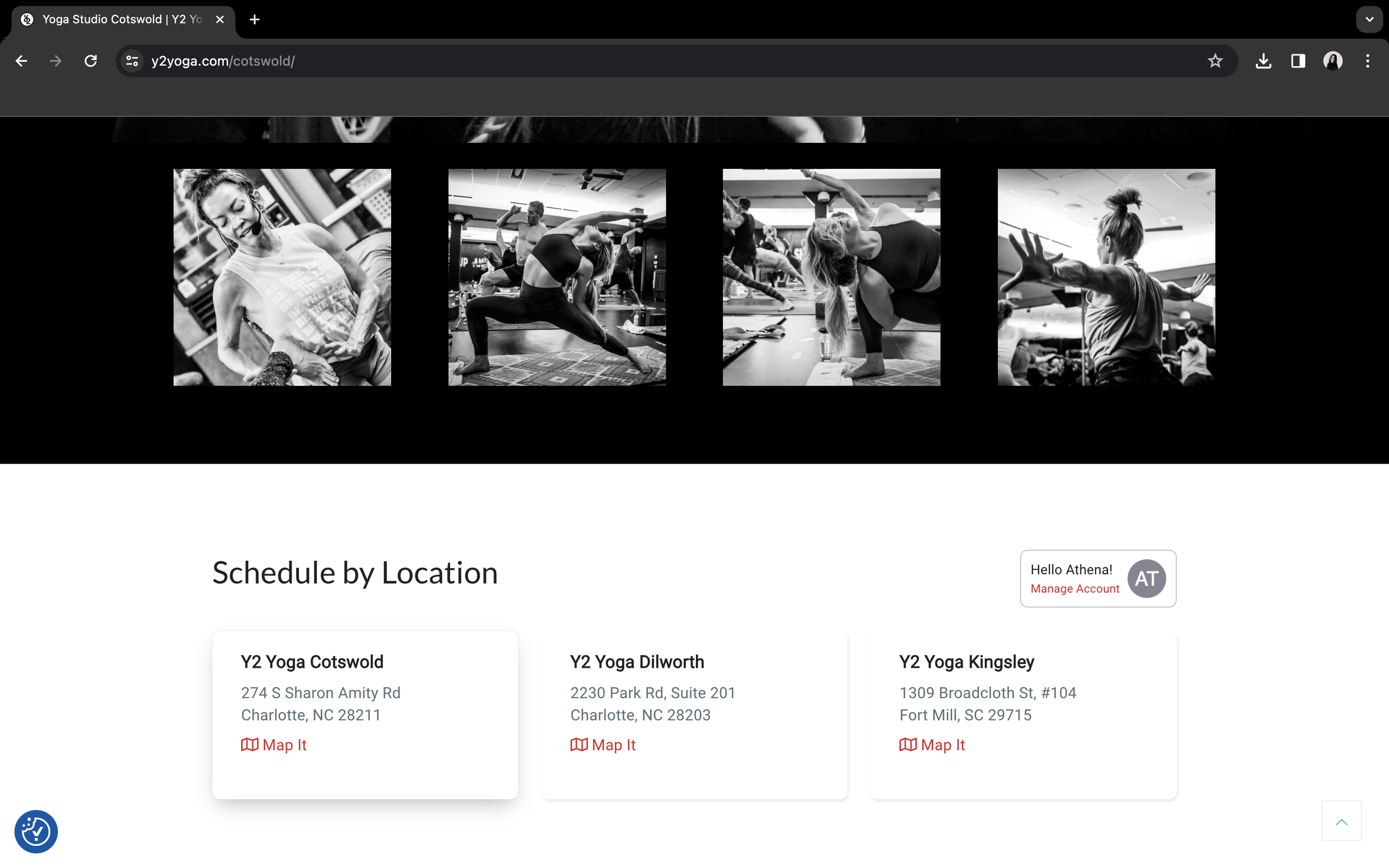The image size is (1389, 868).
Task: Click the Hello Athena! greeting text
Action: point(1071,569)
